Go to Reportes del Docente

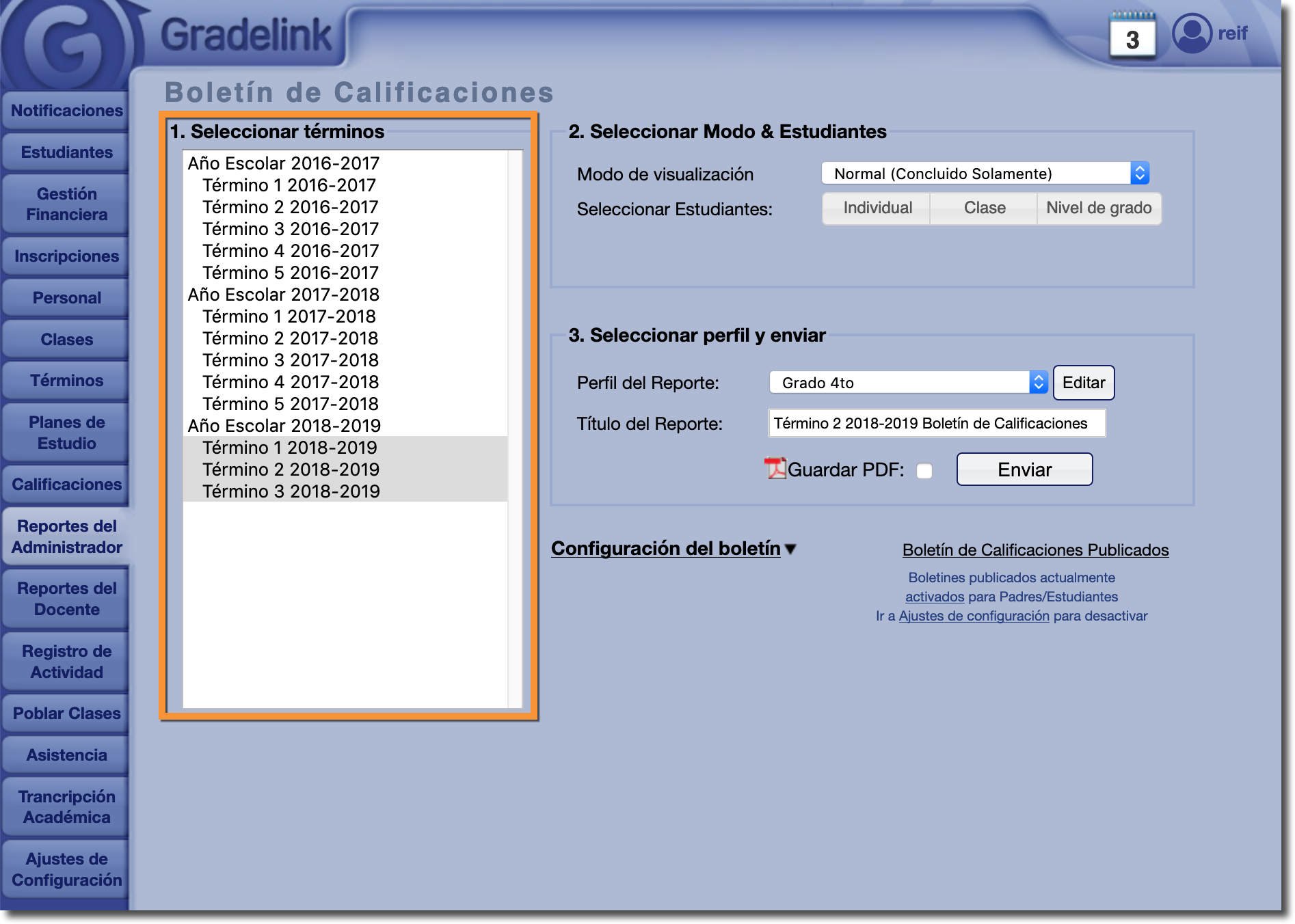coord(66,599)
